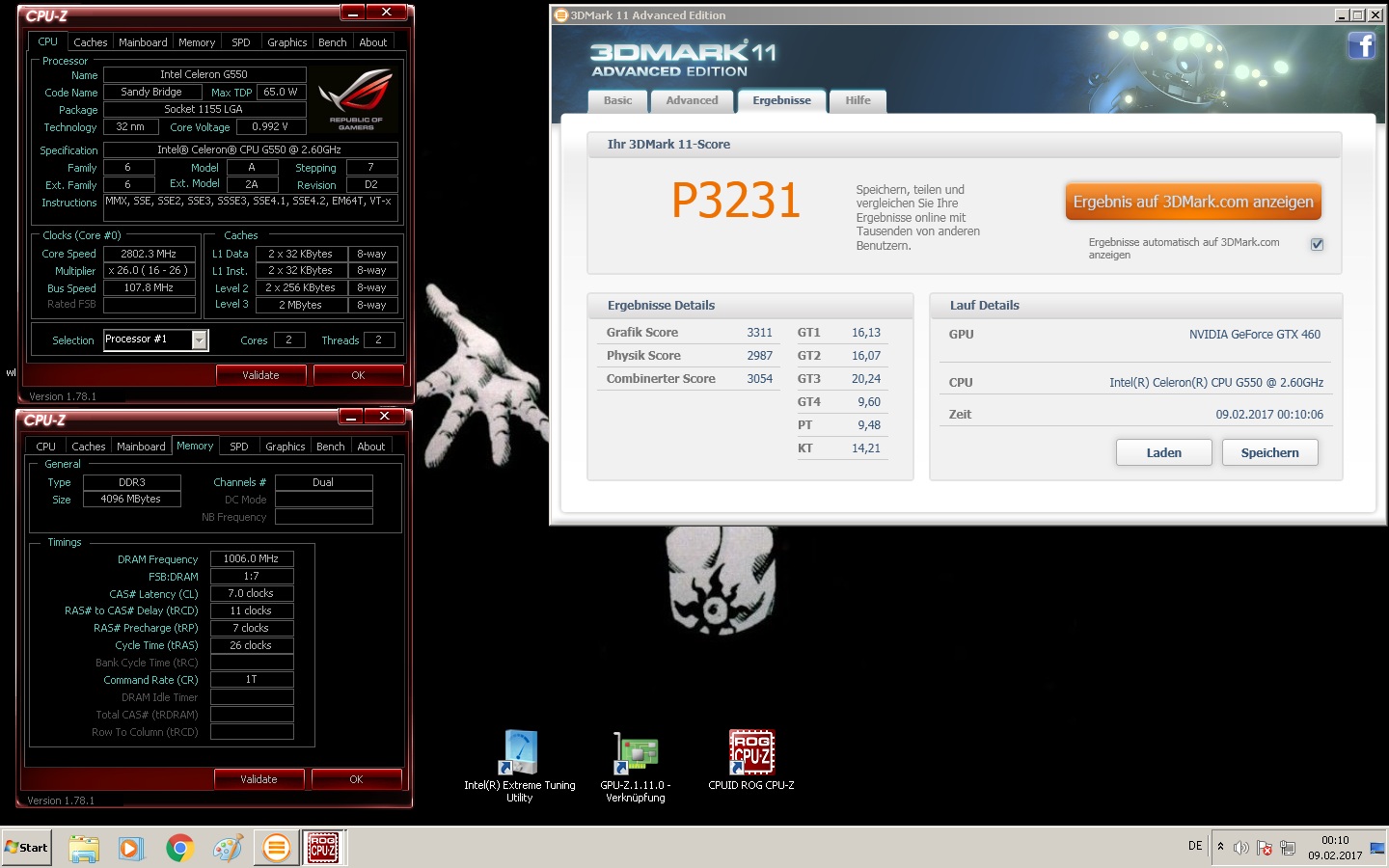Click the Republic of Gamers logo in CPU-Z
The width and height of the screenshot is (1389, 868).
click(x=356, y=99)
